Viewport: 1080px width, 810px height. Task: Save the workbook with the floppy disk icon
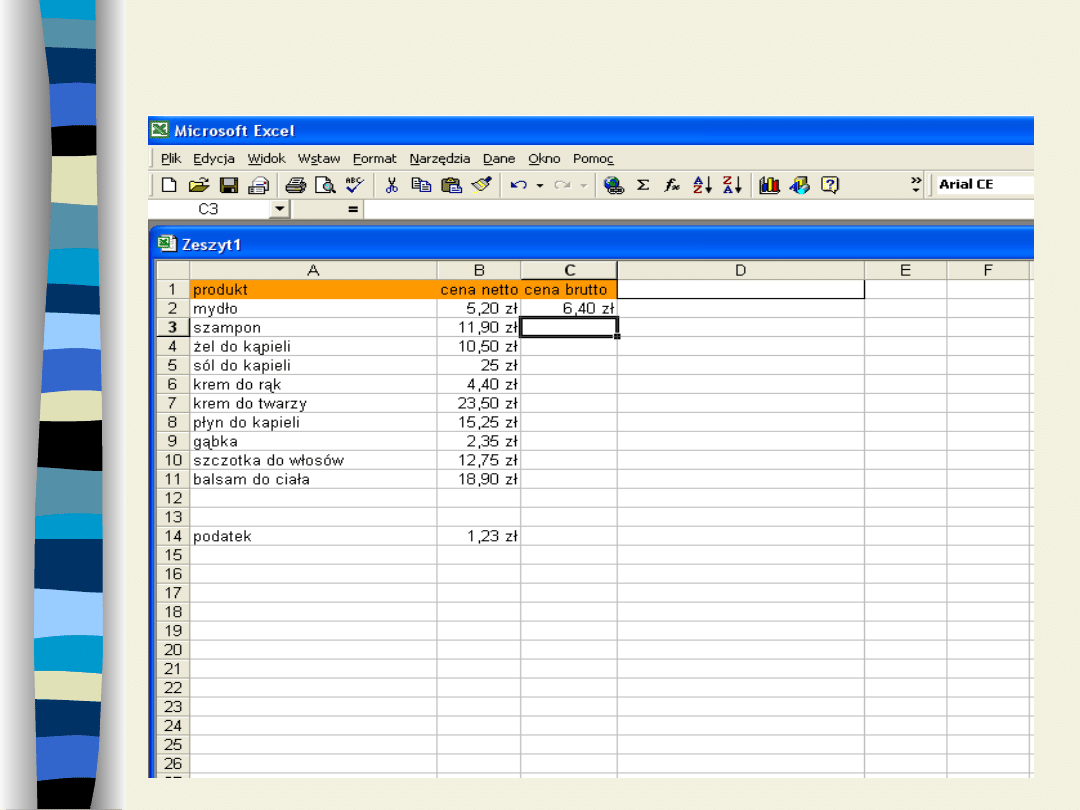[229, 185]
